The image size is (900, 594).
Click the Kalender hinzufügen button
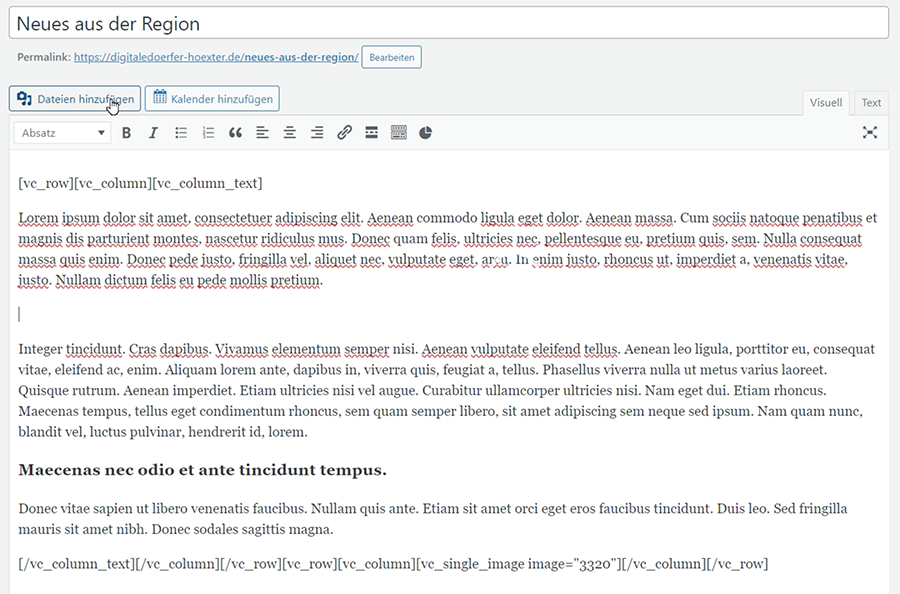tap(212, 98)
